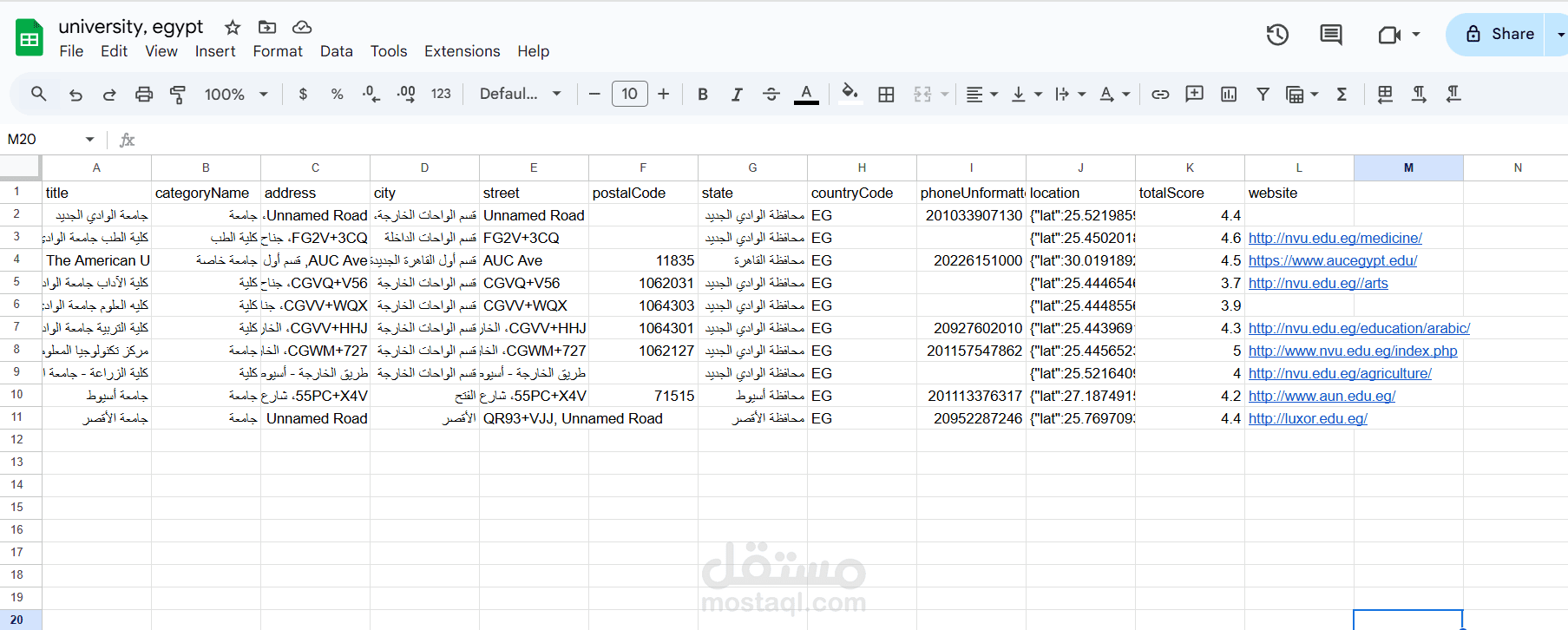Expand the name box dropdown arrow
Viewport: 1568px width, 630px height.
(x=89, y=139)
